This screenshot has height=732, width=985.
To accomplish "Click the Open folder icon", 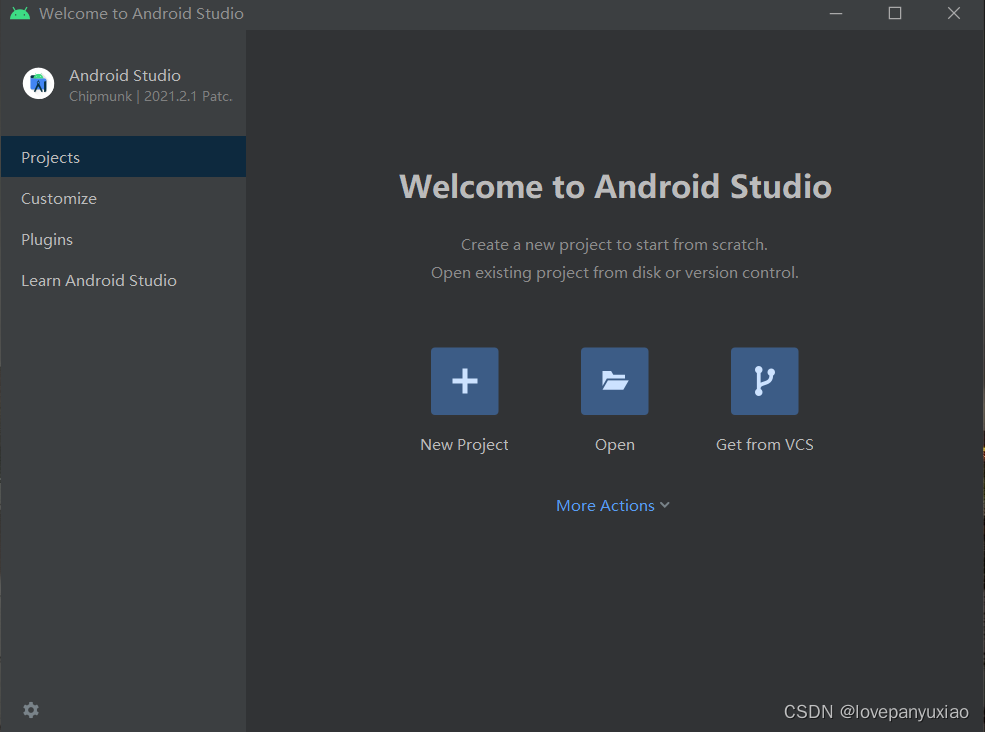I will 614,381.
